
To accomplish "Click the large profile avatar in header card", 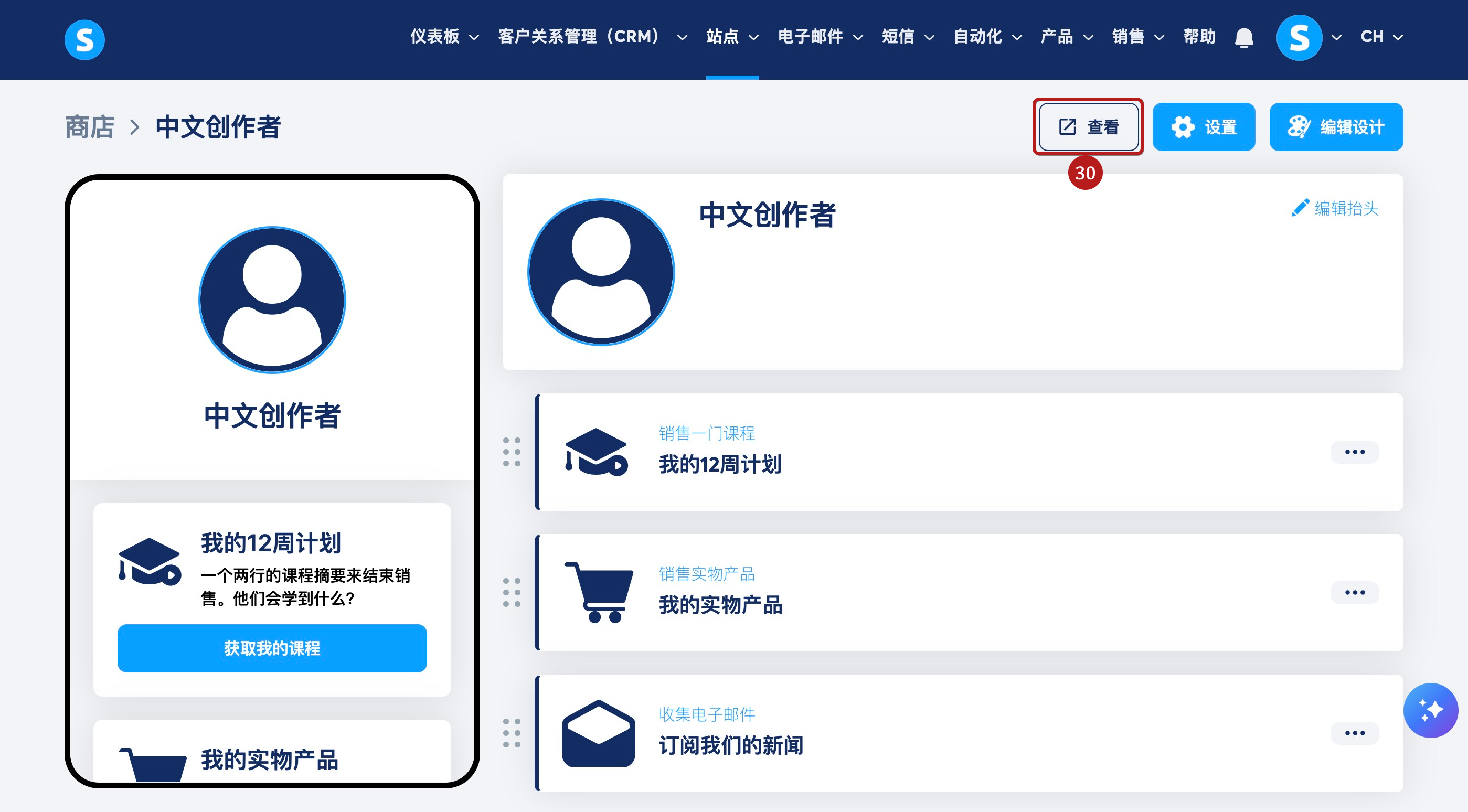I will (x=601, y=272).
